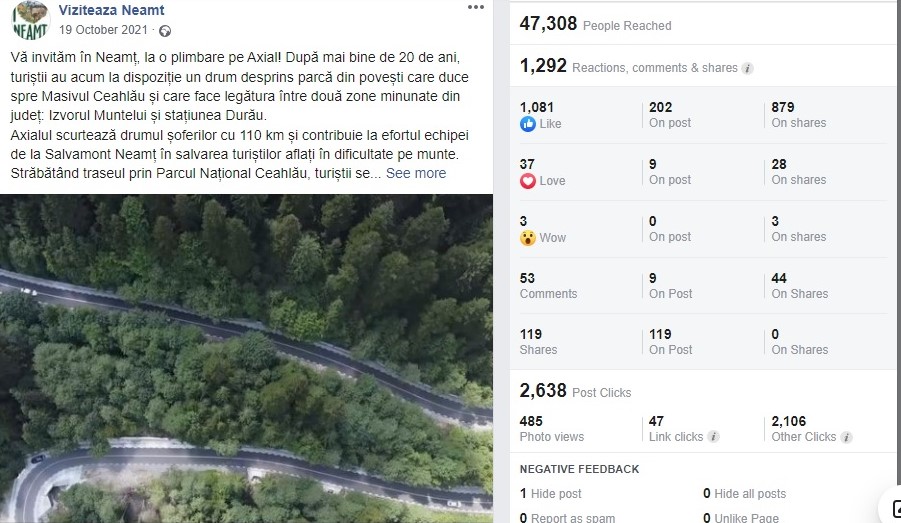Click the Viziteaza Neamt page avatar
Screen dimensions: 901x523
click(x=30, y=20)
